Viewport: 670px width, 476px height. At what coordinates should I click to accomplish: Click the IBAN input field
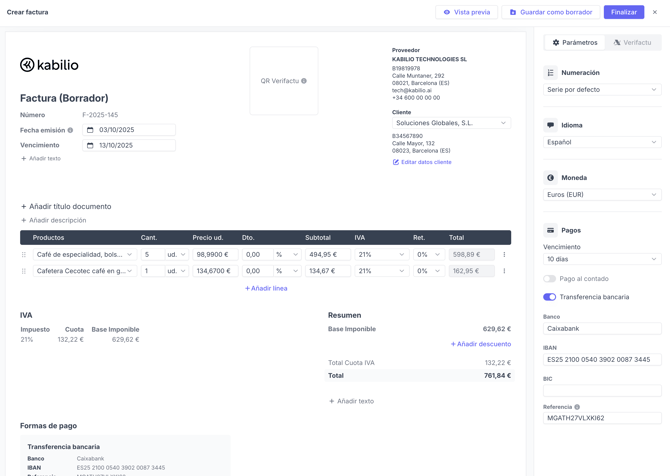click(x=602, y=360)
